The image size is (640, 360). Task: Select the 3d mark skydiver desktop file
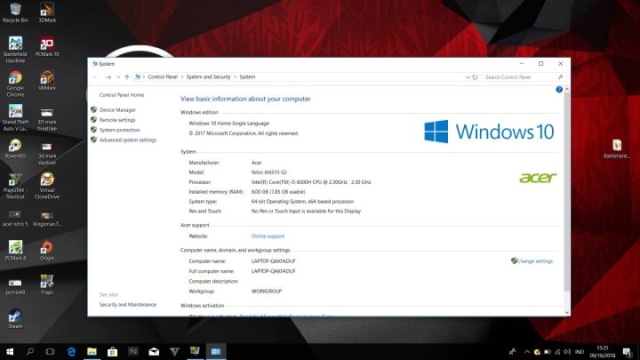[x=47, y=153]
